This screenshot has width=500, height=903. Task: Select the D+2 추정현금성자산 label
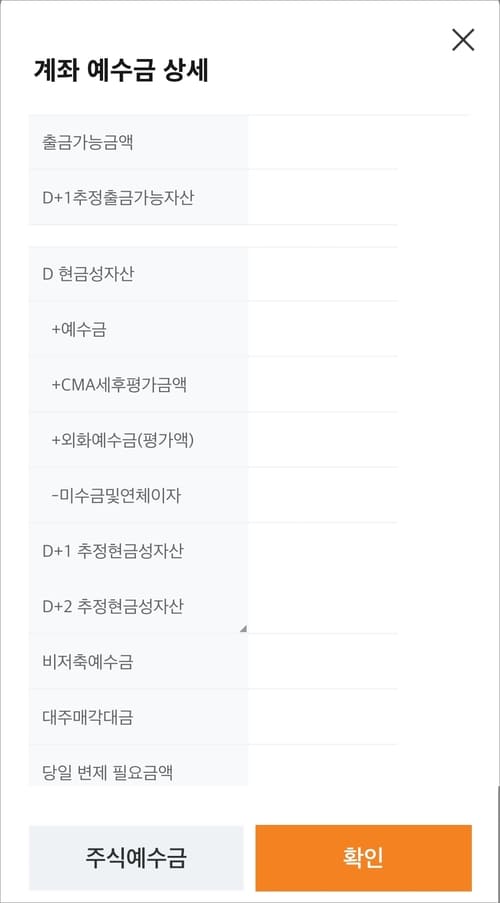pyautogui.click(x=113, y=606)
